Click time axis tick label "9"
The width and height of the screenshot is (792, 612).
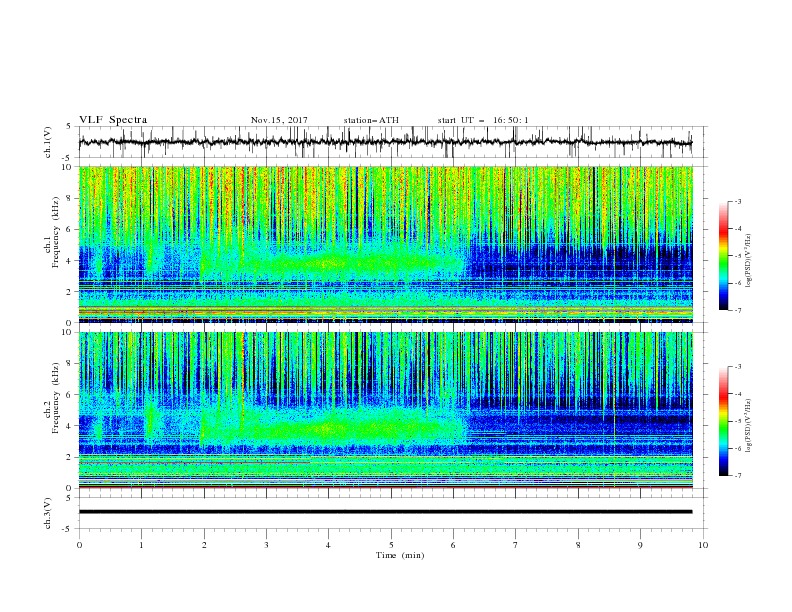[x=640, y=545]
